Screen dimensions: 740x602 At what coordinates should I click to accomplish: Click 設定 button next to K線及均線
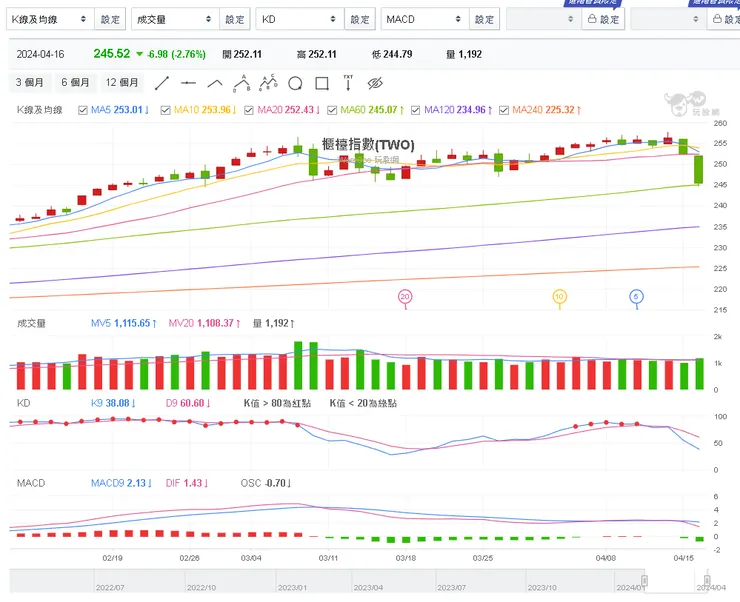pyautogui.click(x=110, y=19)
